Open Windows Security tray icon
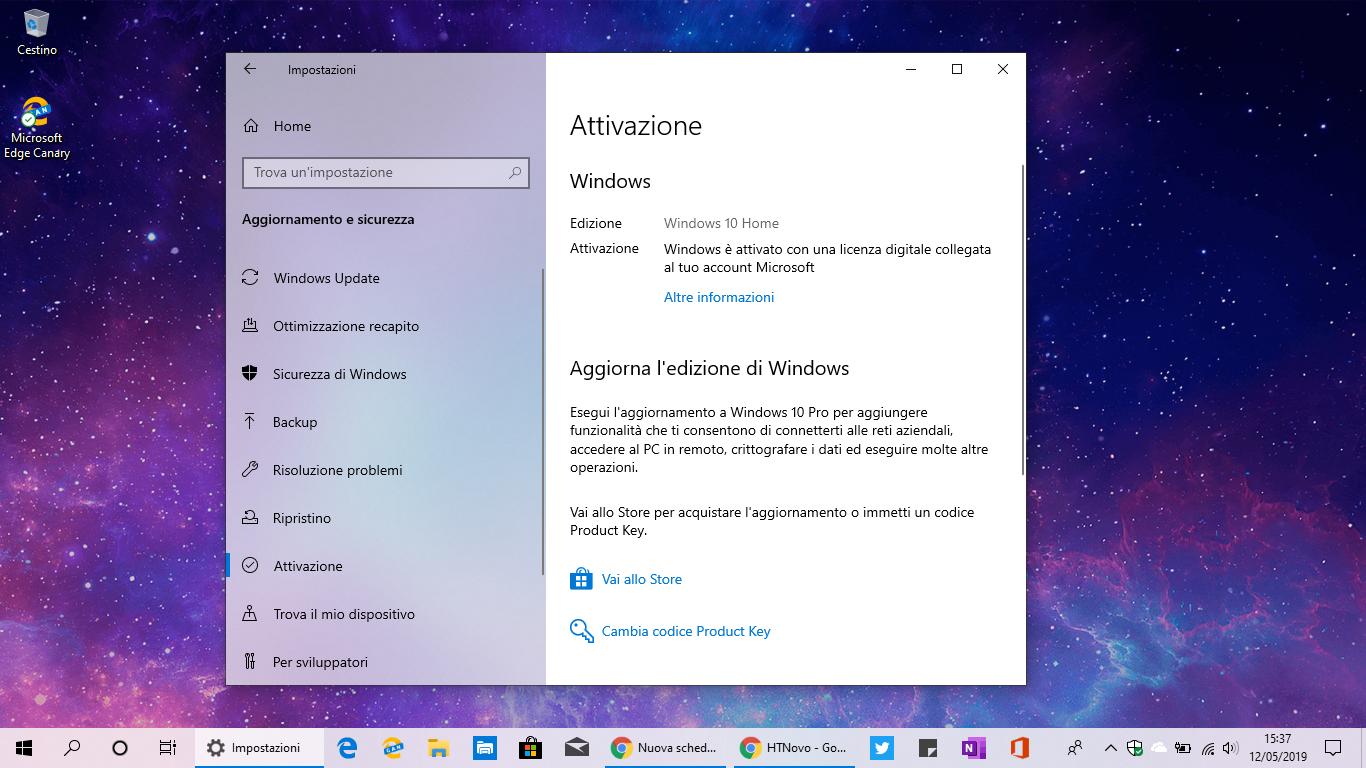 click(x=1135, y=747)
